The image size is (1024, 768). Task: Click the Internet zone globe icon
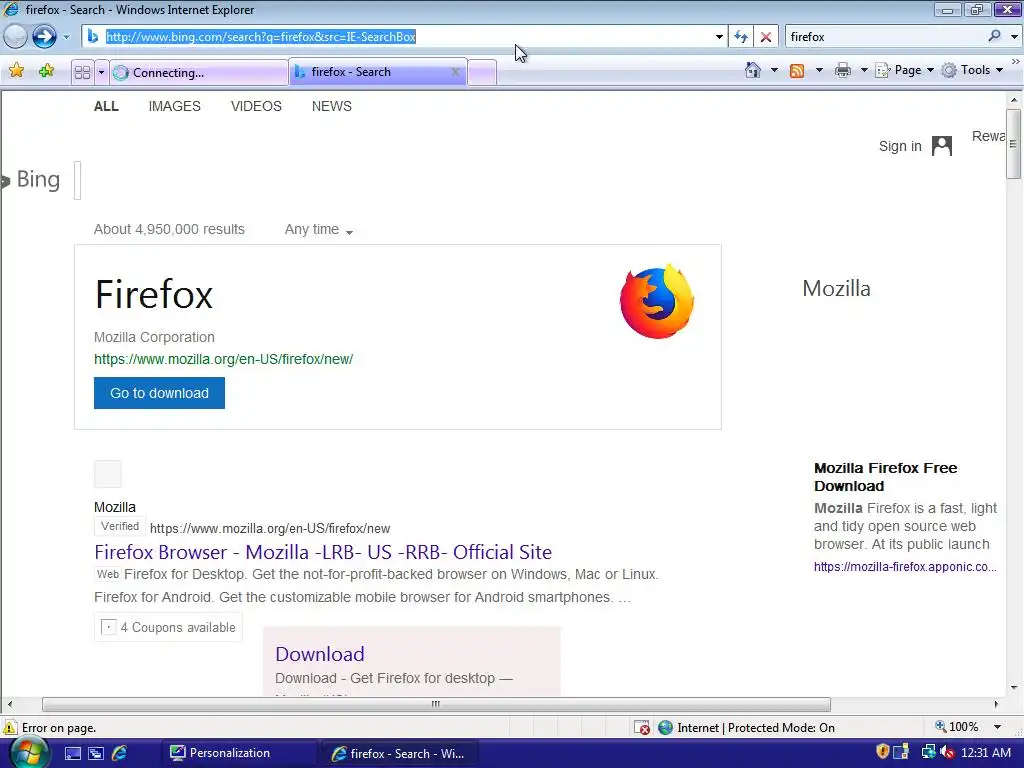point(665,728)
